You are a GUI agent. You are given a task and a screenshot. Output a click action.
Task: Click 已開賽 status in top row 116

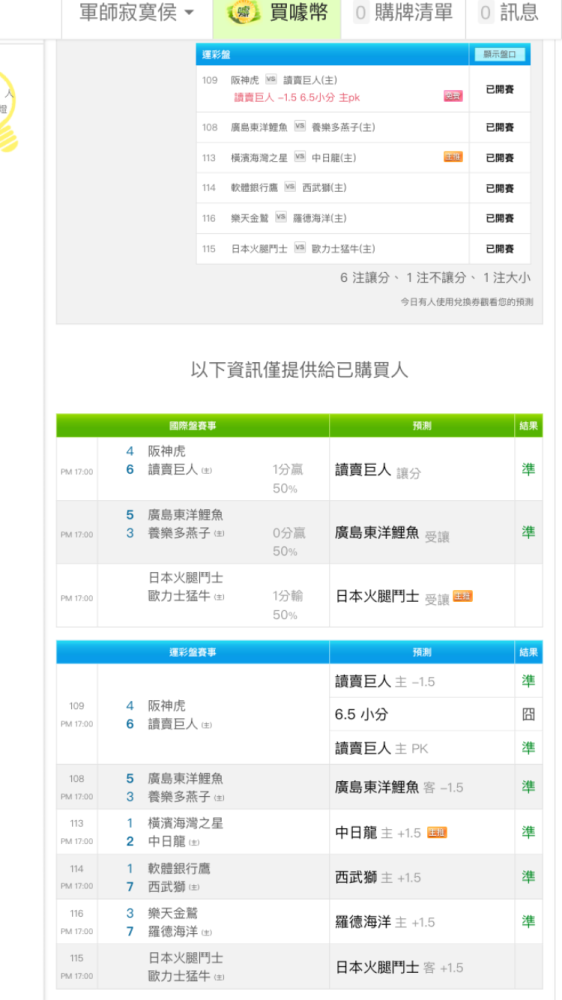coord(499,218)
